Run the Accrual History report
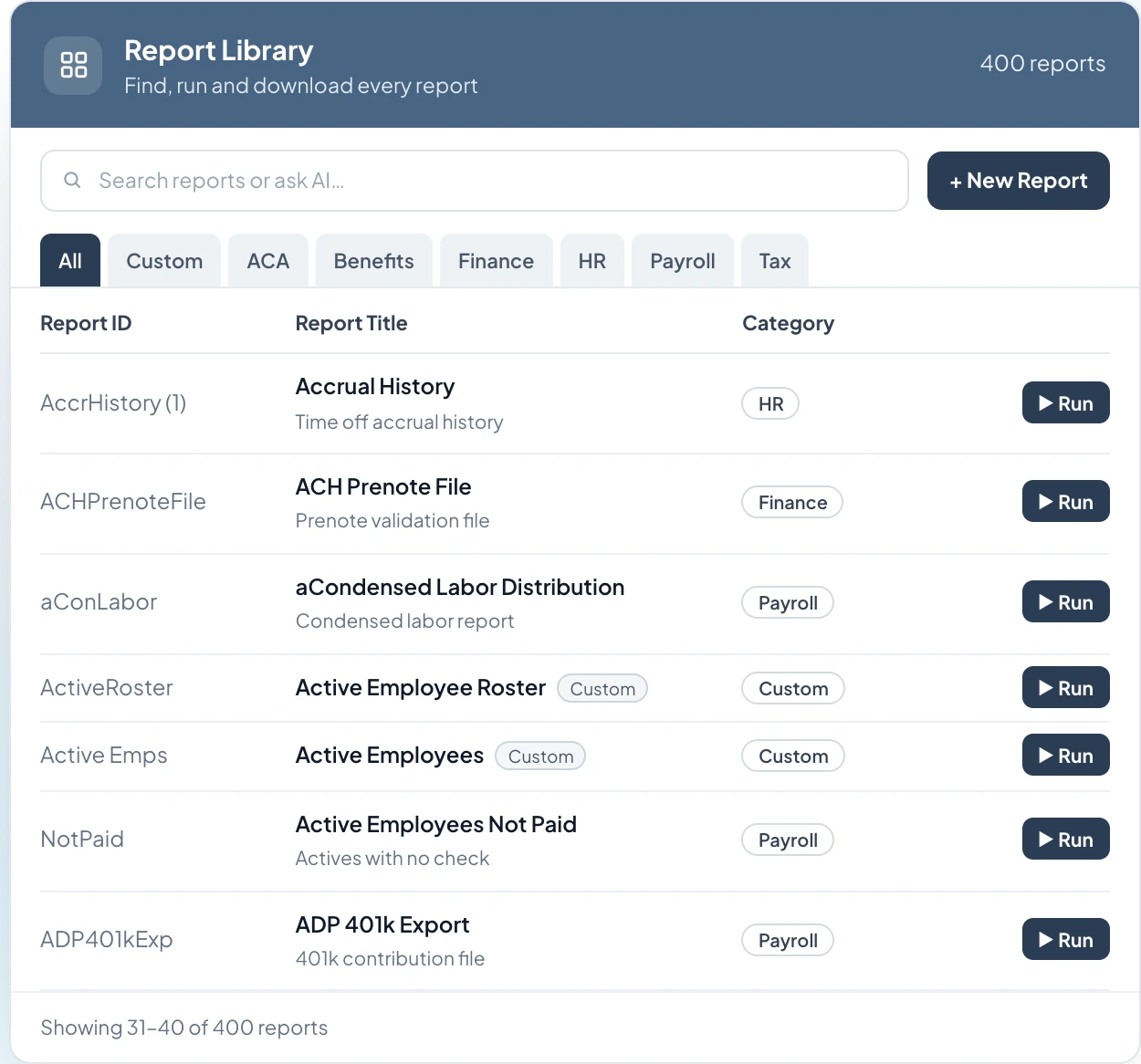The image size is (1141, 1064). coord(1066,402)
